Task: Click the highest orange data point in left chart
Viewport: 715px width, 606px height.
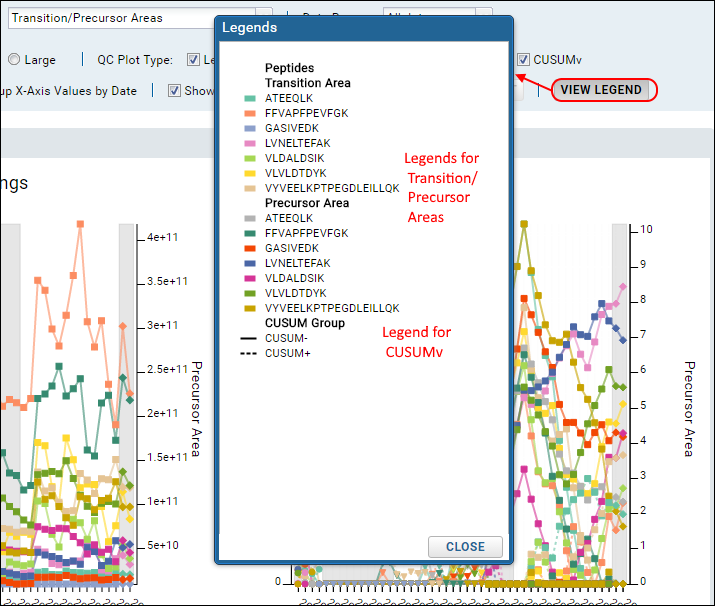Action: tap(80, 224)
